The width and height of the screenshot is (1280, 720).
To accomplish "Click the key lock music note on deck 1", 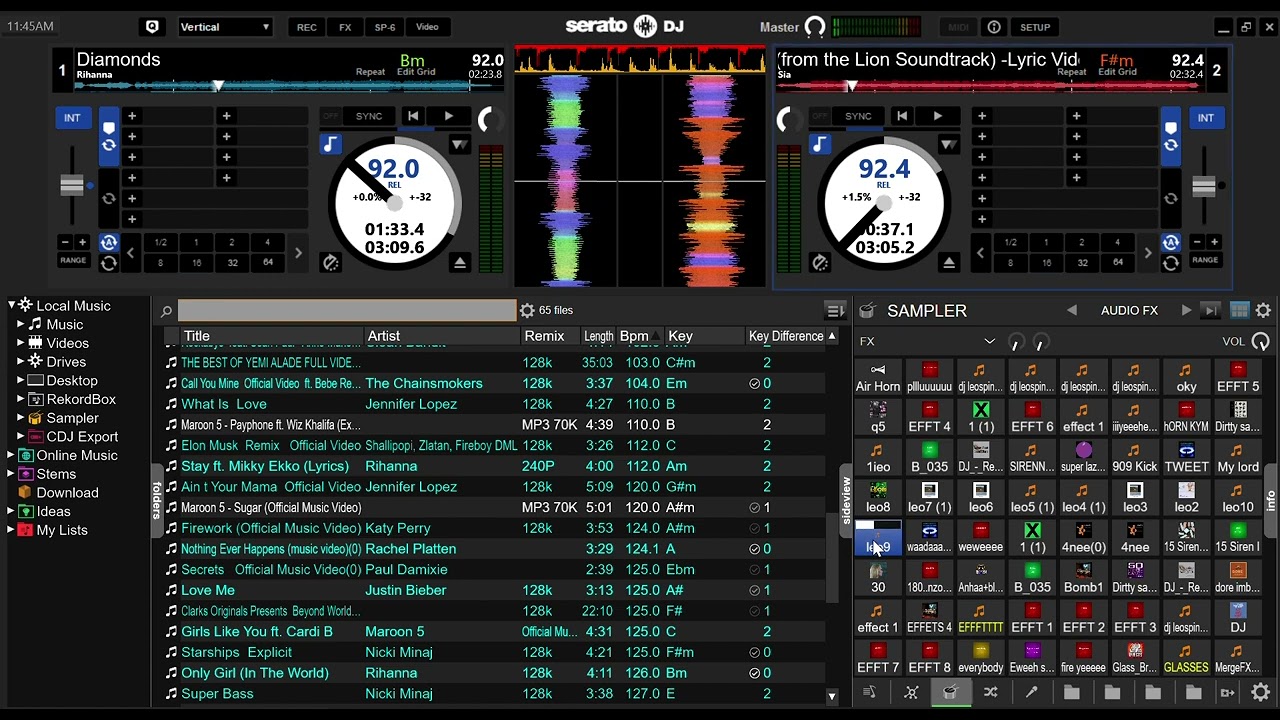I will coord(330,145).
